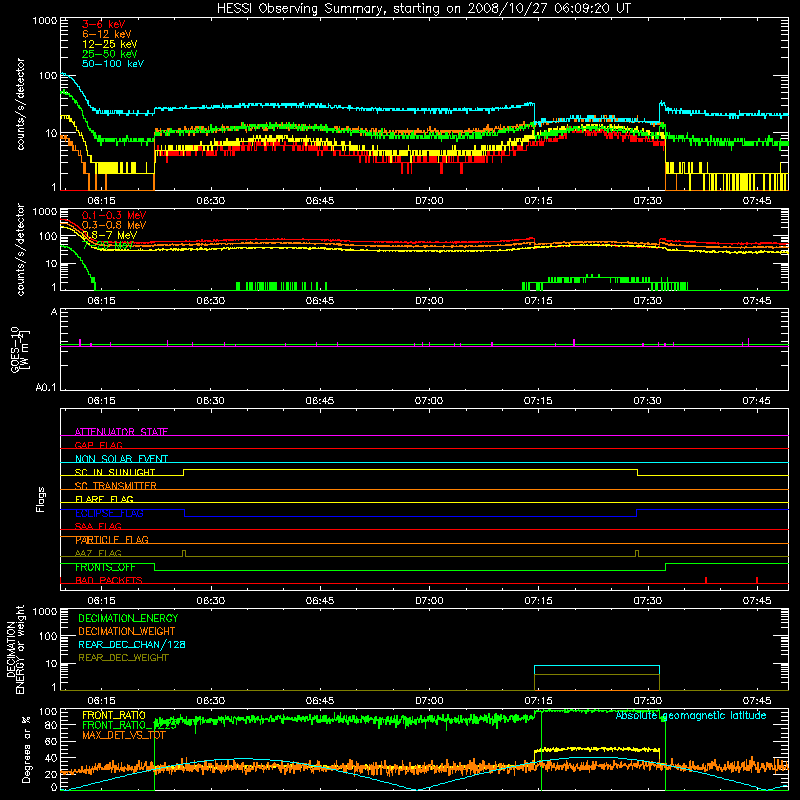Click the DECIMATION ENERGY or weight axis label
This screenshot has width=800, height=800.
pyautogui.click(x=16, y=649)
